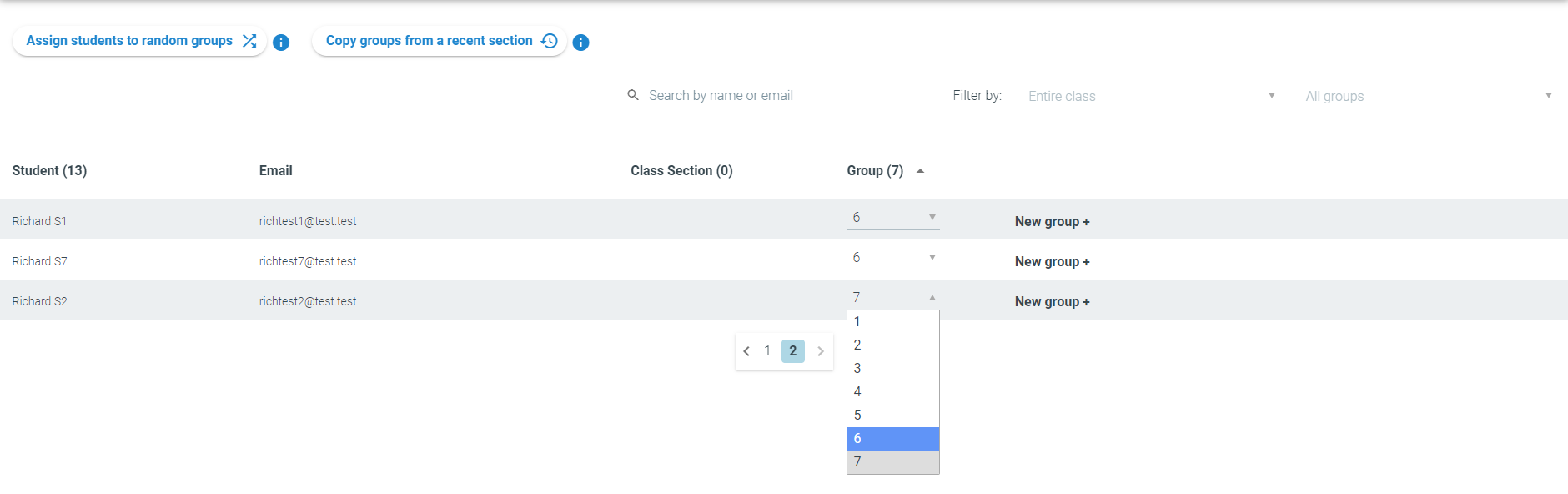
Task: Click the history clock icon for copying groups
Action: [550, 41]
